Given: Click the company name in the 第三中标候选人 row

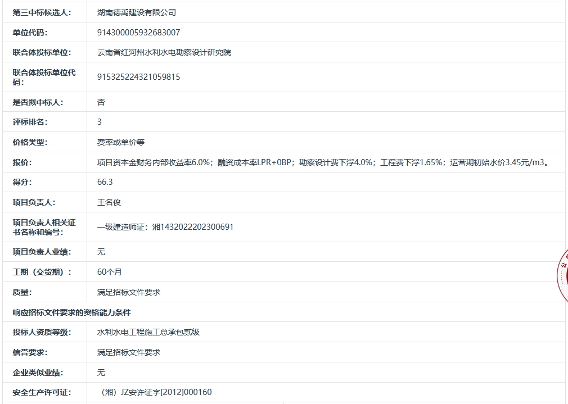Looking at the screenshot, I should point(137,13).
